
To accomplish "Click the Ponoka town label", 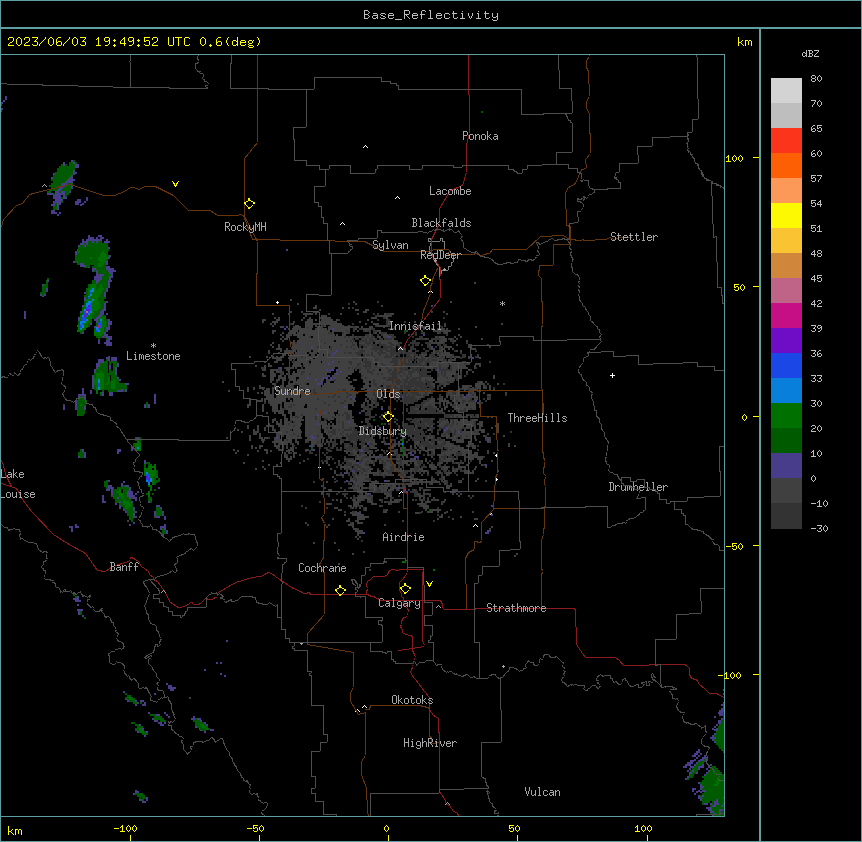I will click(x=480, y=136).
